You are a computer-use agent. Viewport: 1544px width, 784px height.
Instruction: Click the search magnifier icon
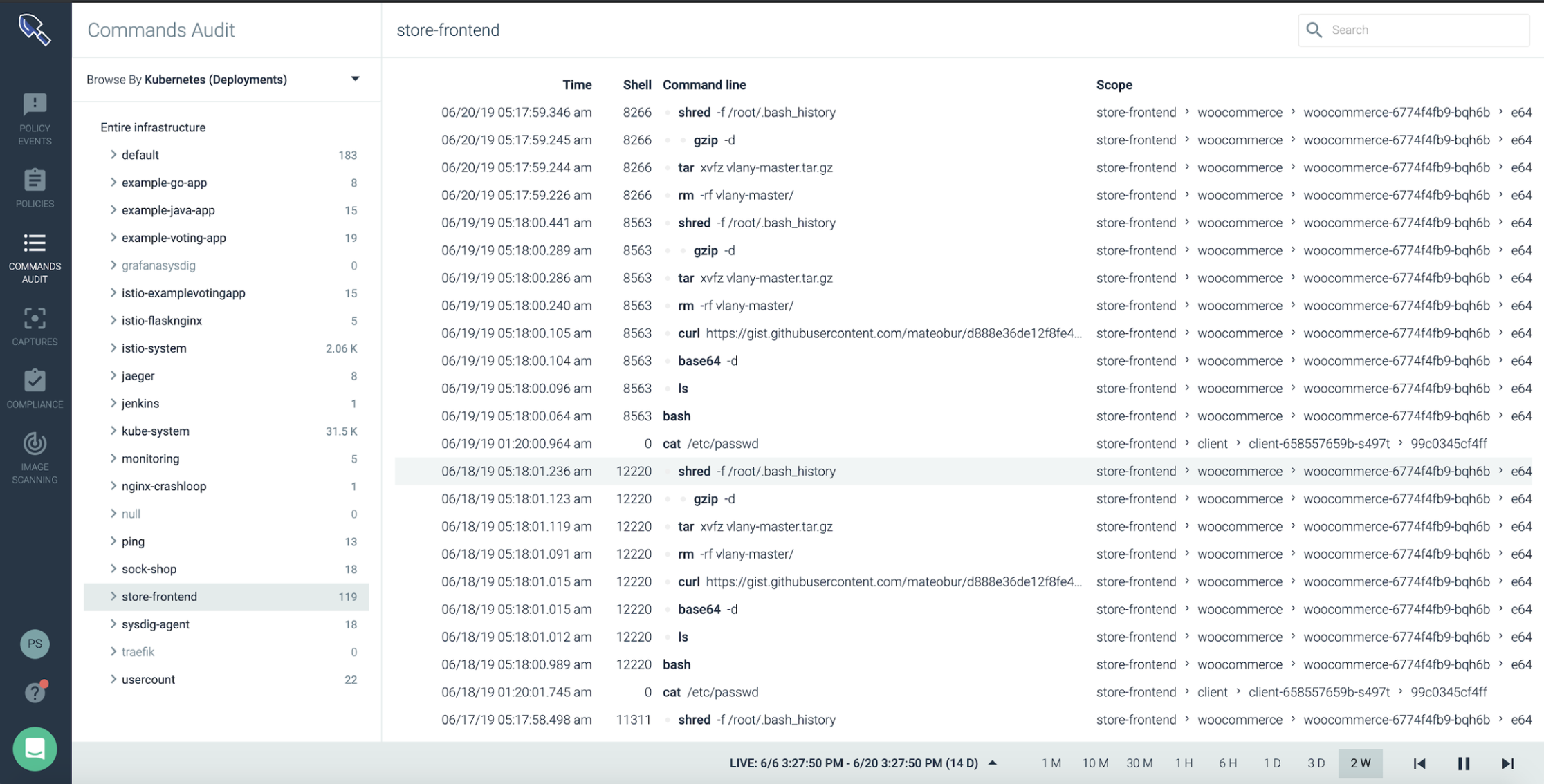[x=1314, y=30]
